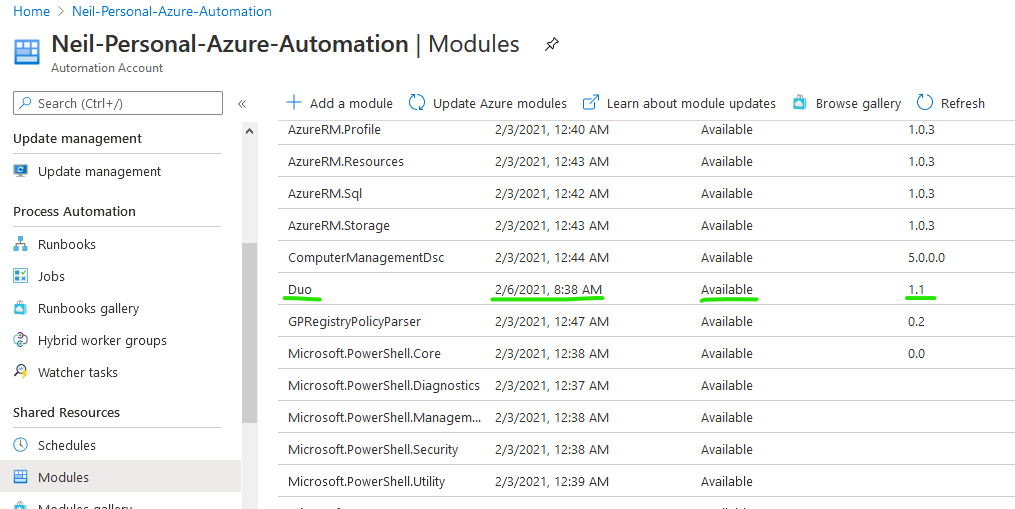Image resolution: width=1015 pixels, height=509 pixels.
Task: Click the Update Azure modules circular arrows icon
Action: (x=417, y=103)
